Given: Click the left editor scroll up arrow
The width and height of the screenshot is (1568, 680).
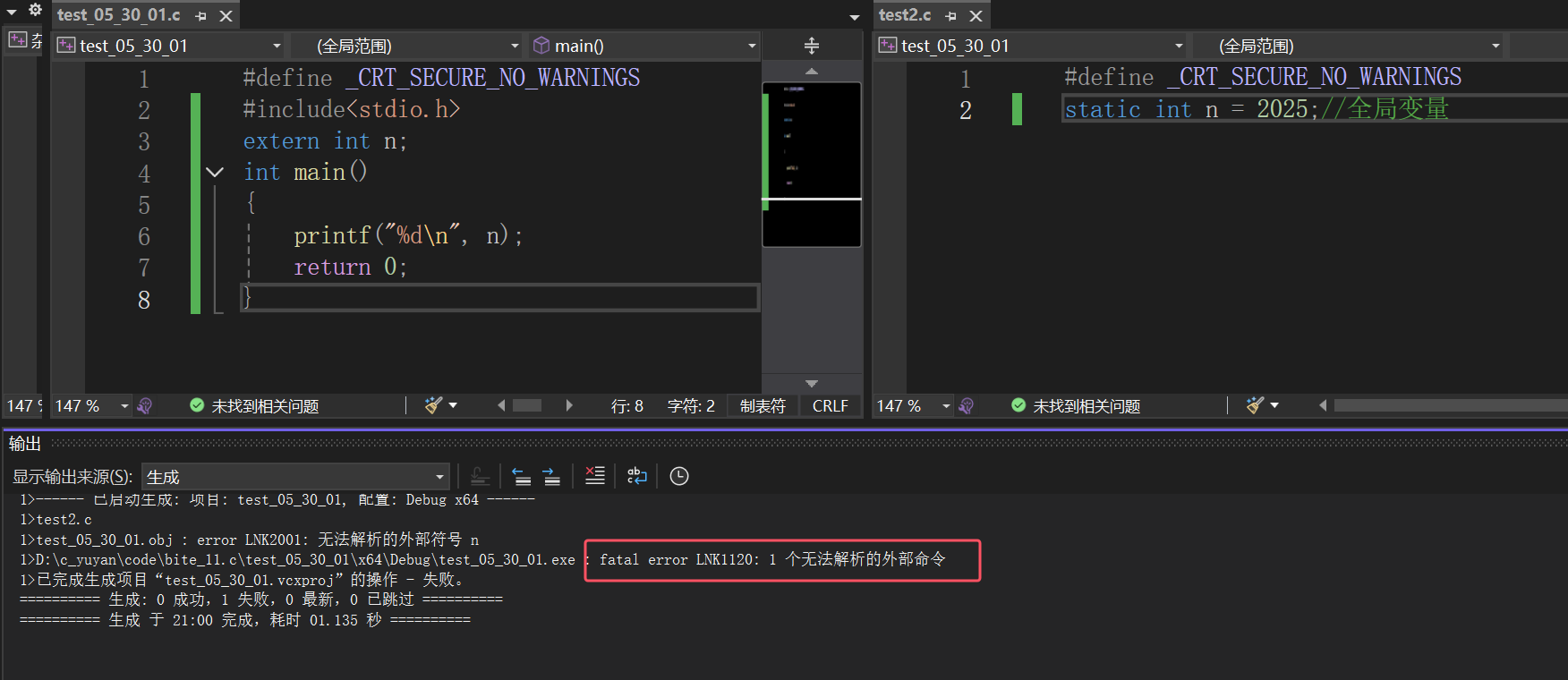Looking at the screenshot, I should (812, 71).
